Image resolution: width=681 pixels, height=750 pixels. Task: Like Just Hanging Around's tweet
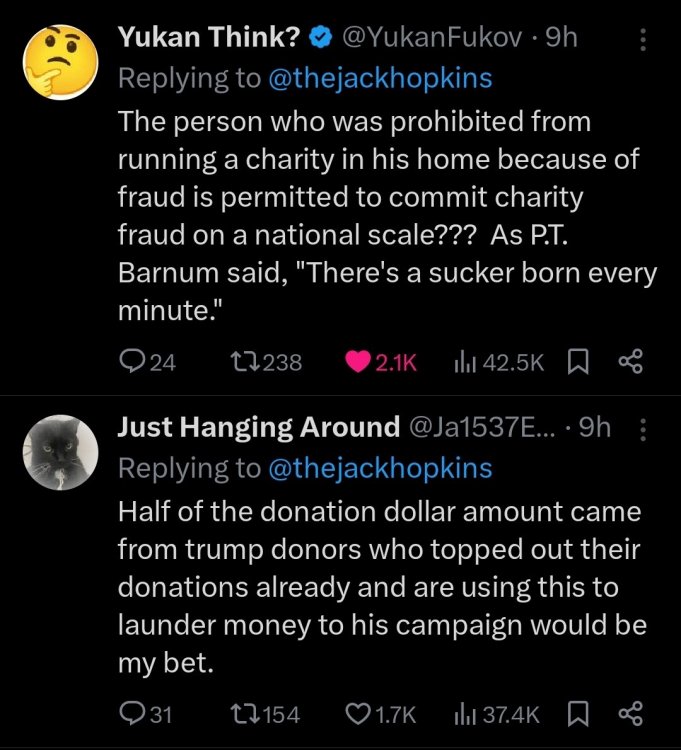point(358,713)
